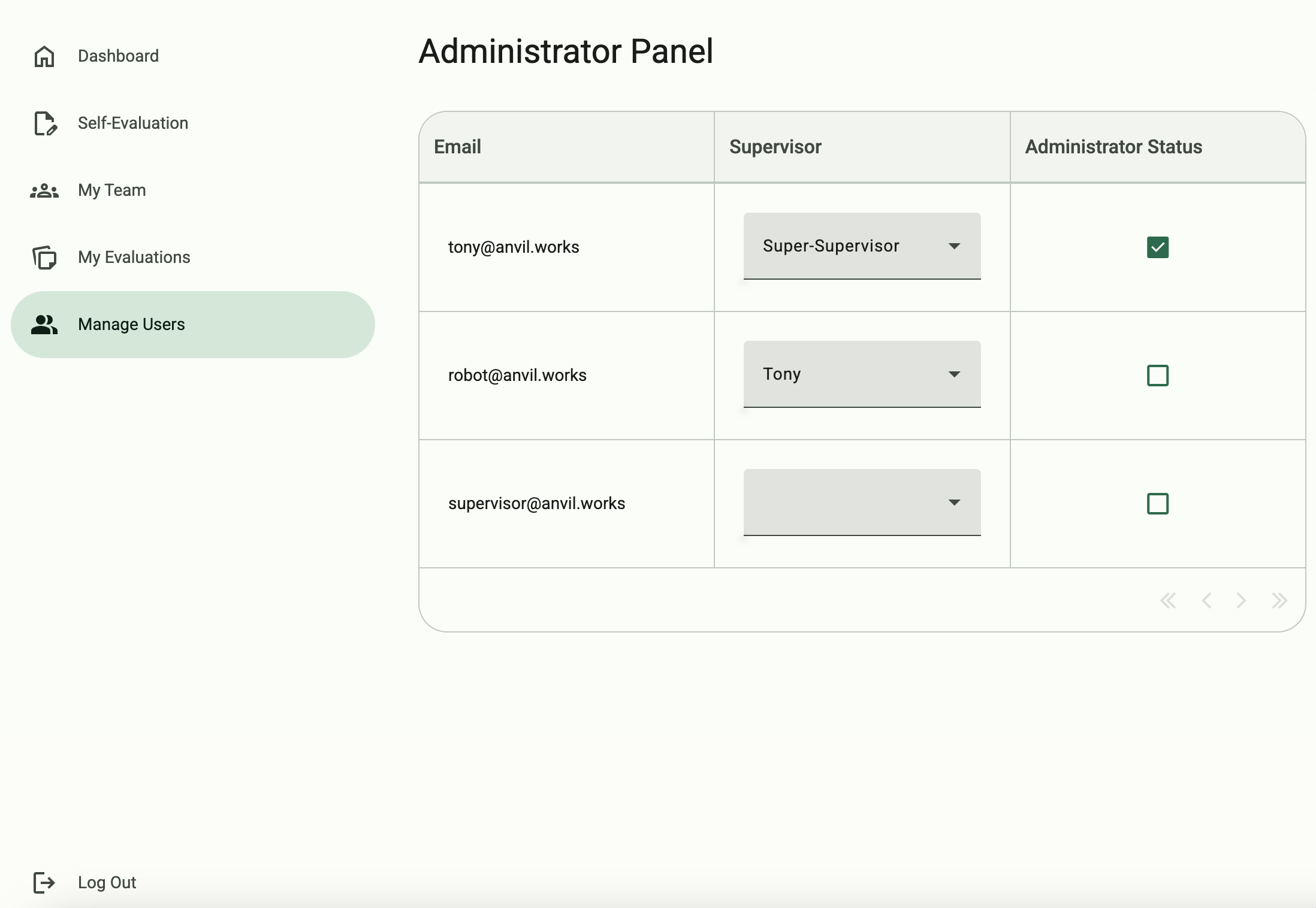Navigate to the My Team section
Screen dimensions: 1316x908
111,190
